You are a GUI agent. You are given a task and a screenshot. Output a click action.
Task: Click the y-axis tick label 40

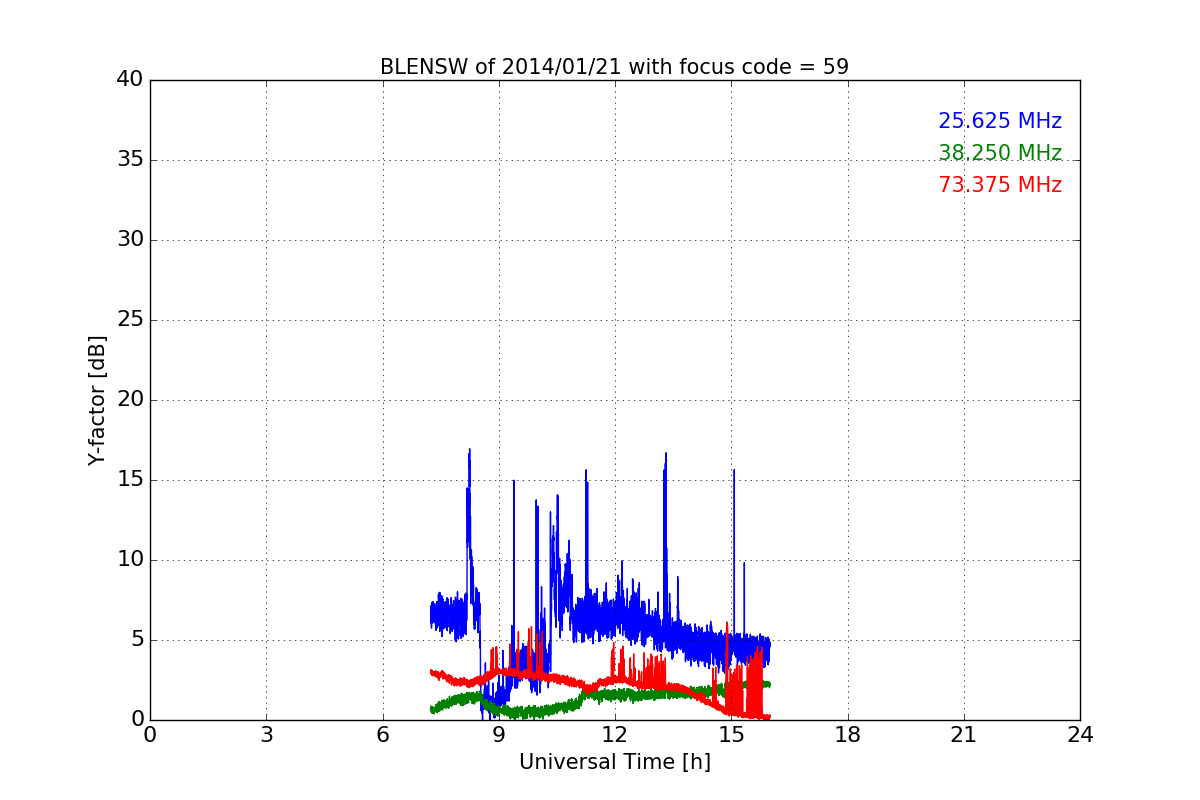[x=130, y=80]
